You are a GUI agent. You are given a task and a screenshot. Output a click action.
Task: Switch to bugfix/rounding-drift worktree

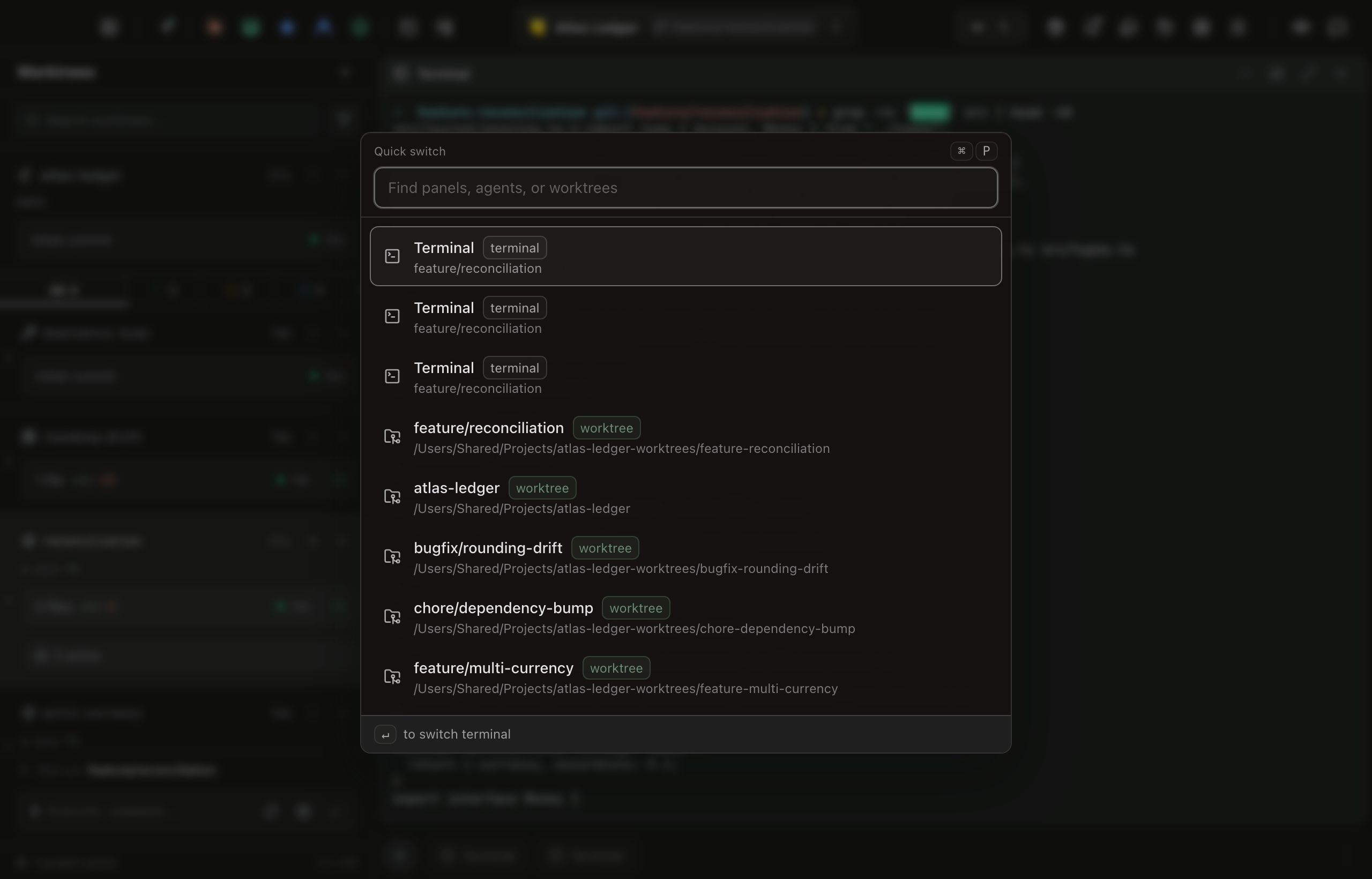click(x=685, y=556)
